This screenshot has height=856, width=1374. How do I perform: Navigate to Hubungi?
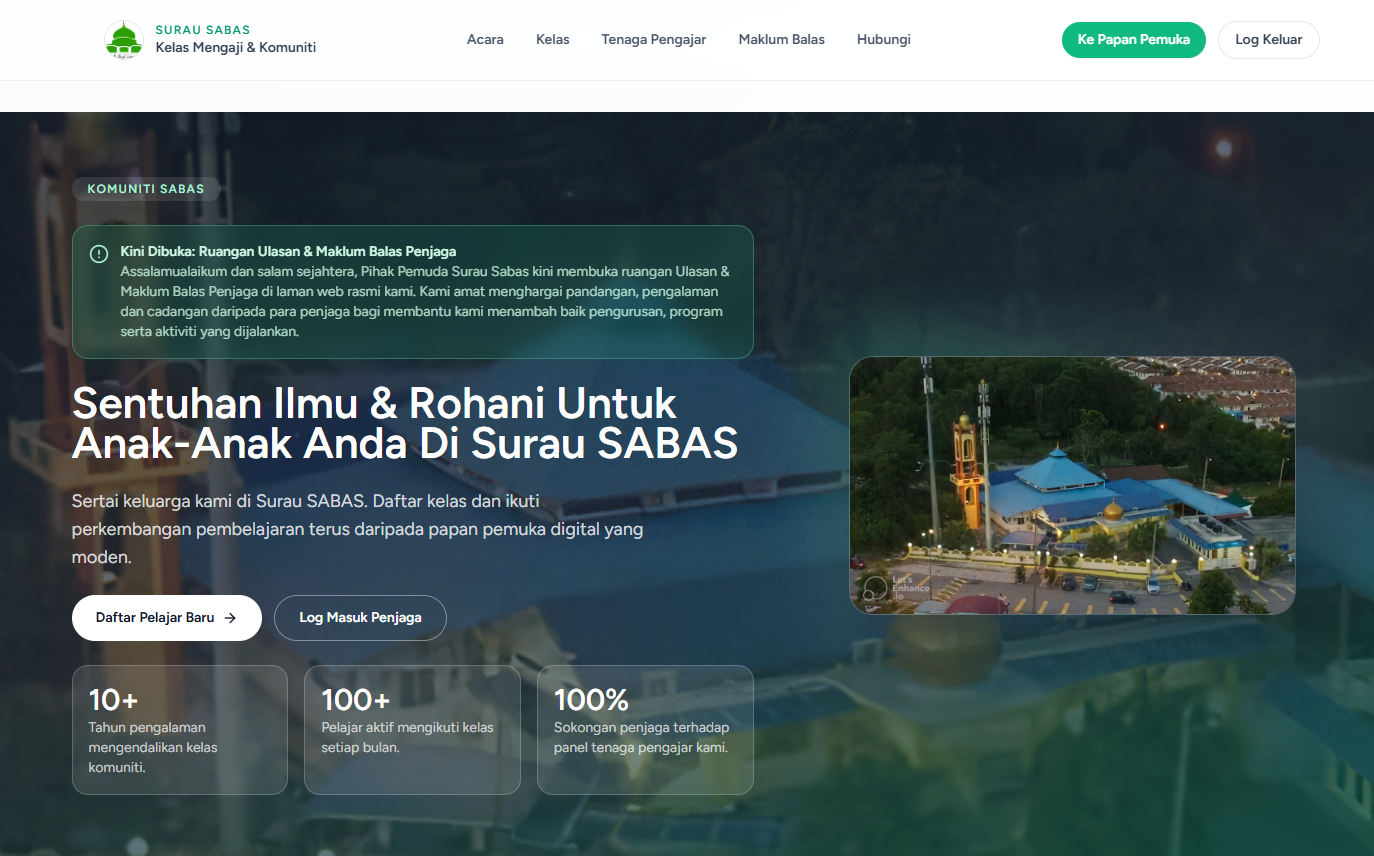point(883,40)
